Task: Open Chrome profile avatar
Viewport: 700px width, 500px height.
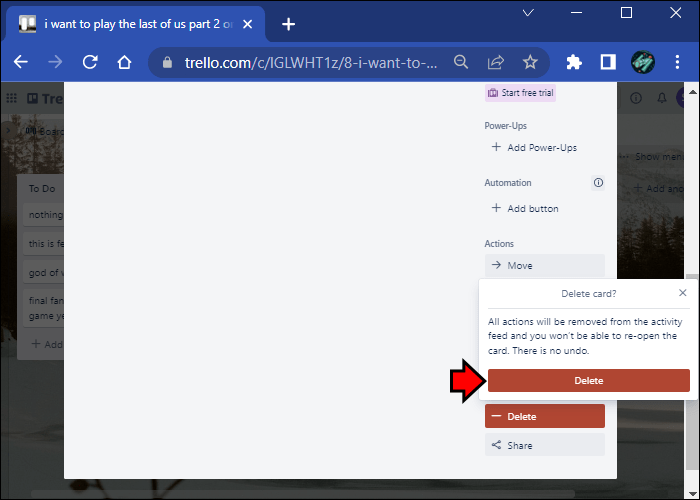Action: 643,62
